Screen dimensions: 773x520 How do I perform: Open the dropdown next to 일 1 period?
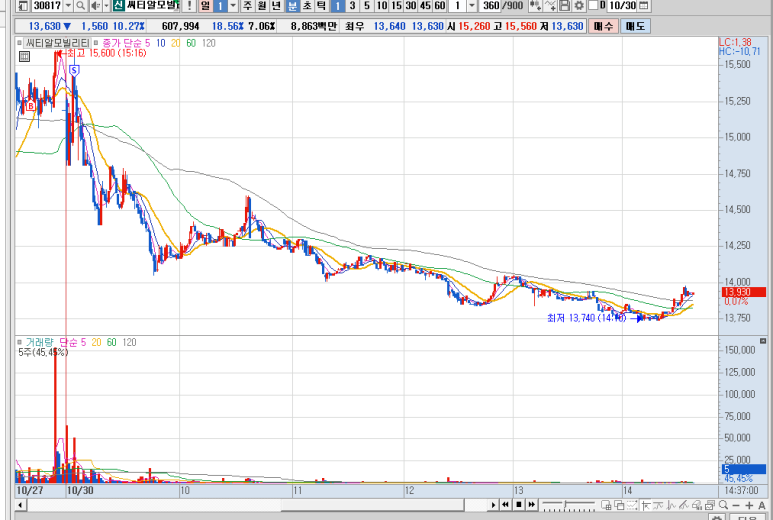click(233, 5)
